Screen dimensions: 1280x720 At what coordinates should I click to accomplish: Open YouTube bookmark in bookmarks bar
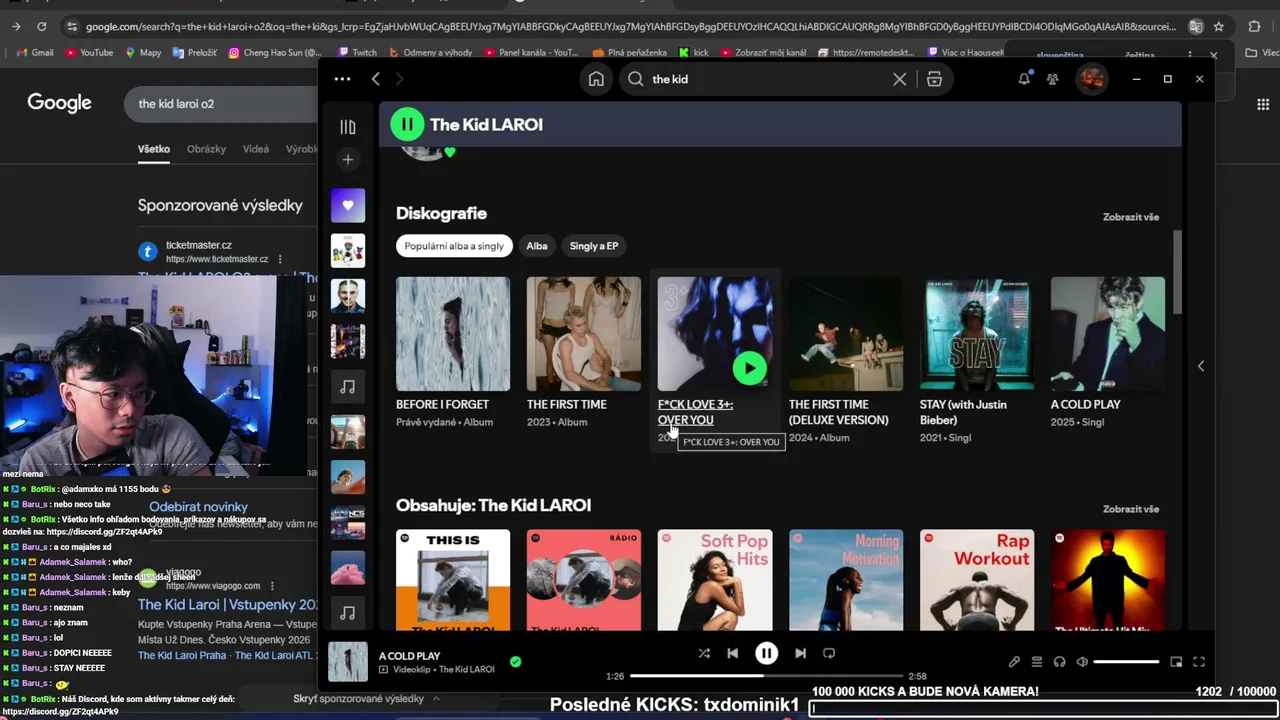point(89,52)
